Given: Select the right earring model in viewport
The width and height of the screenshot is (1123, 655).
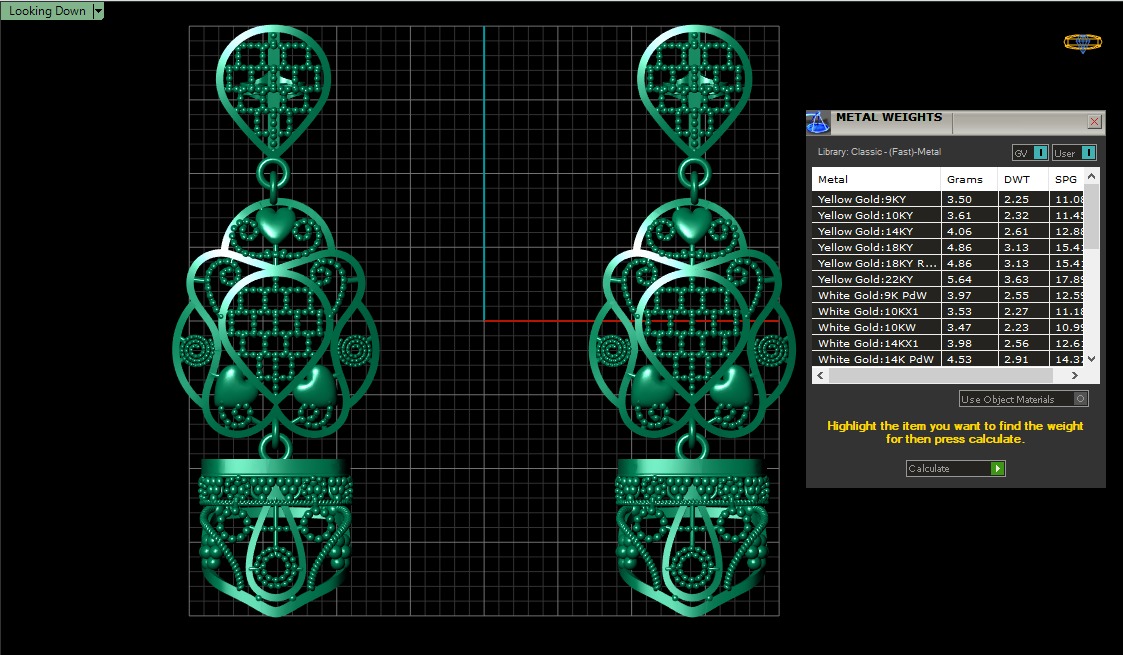Looking at the screenshot, I should click(x=693, y=321).
